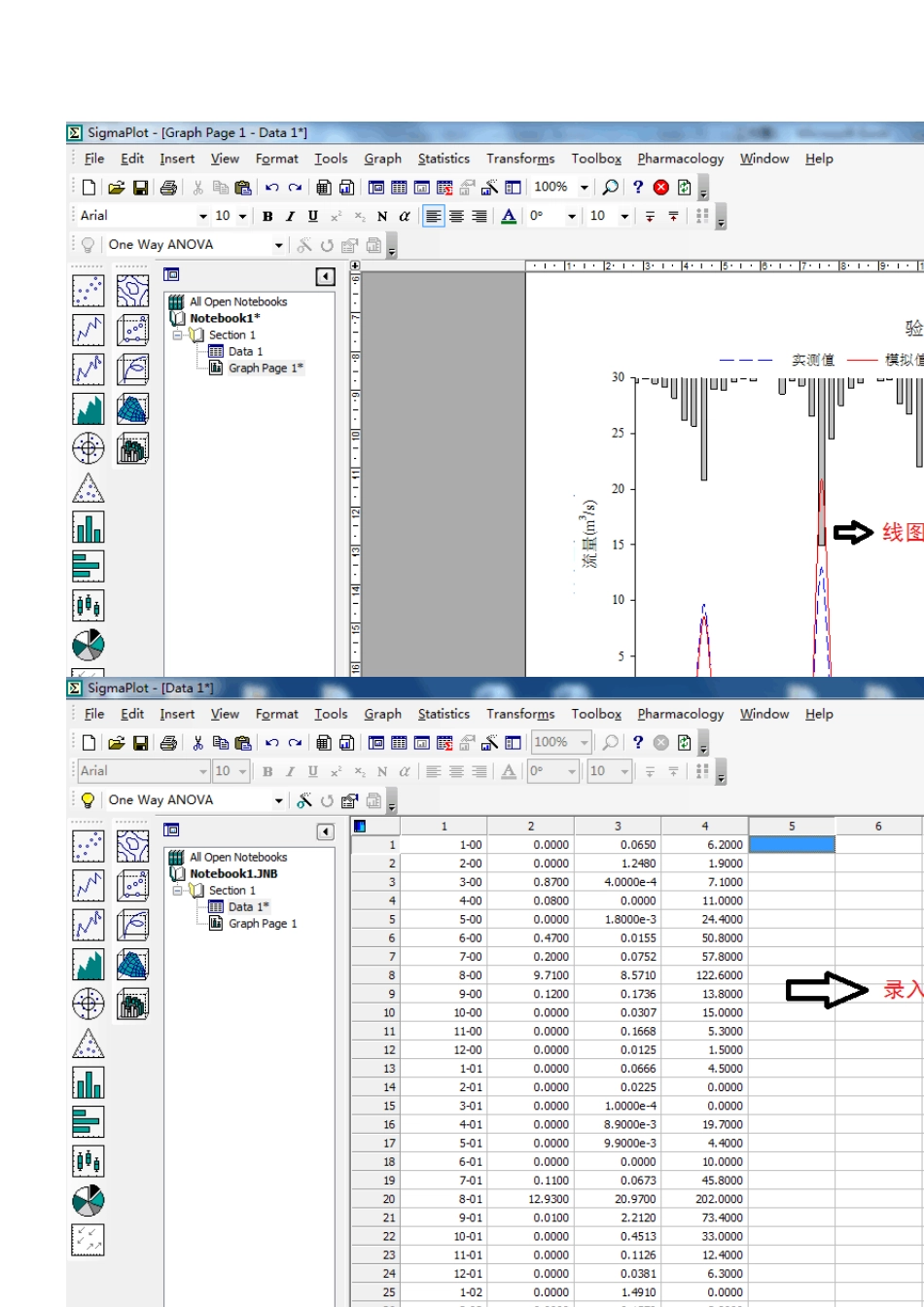Select the polar plot icon in Graph Page window
924x1307 pixels.
[x=88, y=448]
